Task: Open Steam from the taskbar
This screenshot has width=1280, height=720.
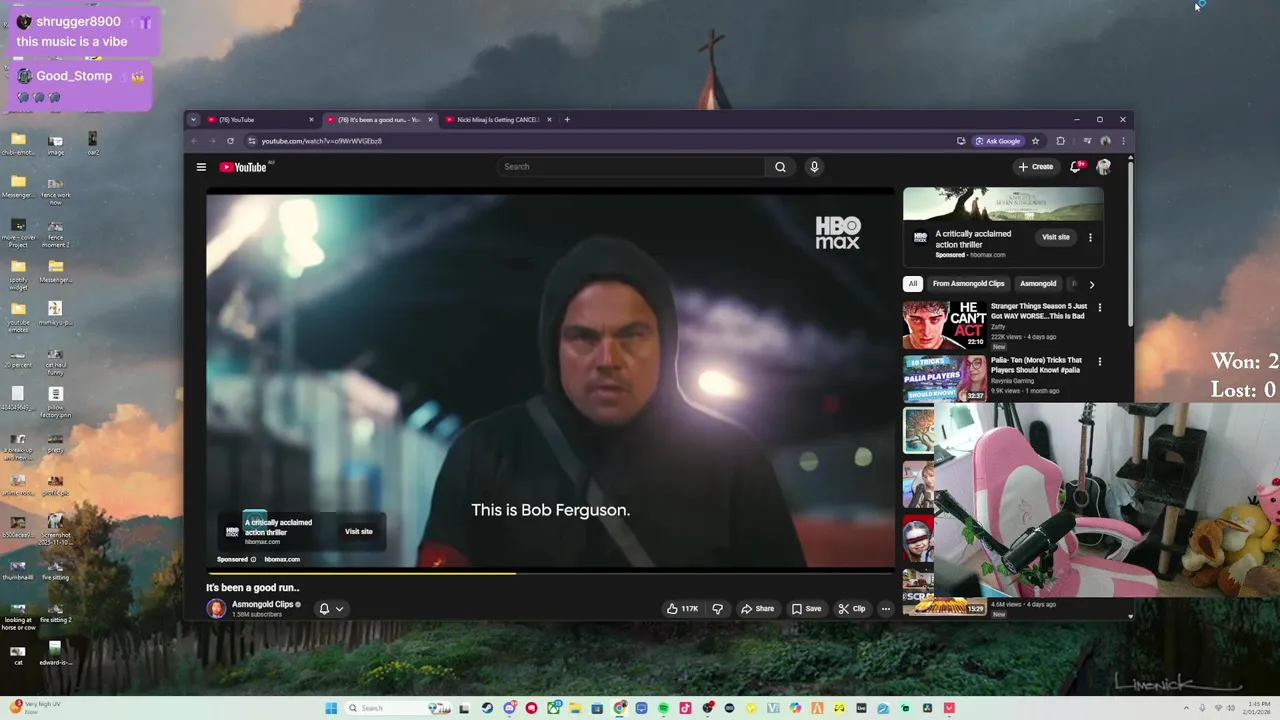Action: [486, 708]
